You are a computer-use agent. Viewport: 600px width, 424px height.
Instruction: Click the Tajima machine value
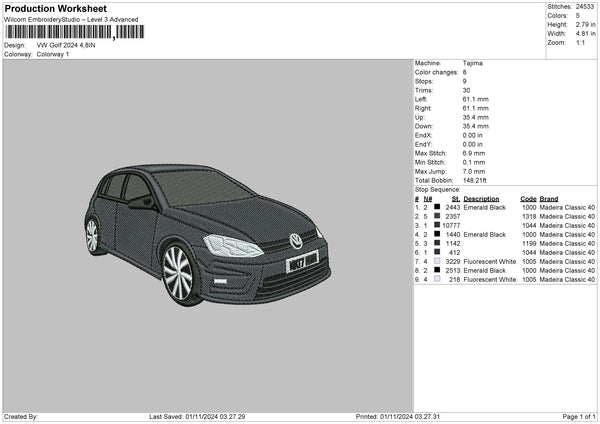(x=474, y=63)
